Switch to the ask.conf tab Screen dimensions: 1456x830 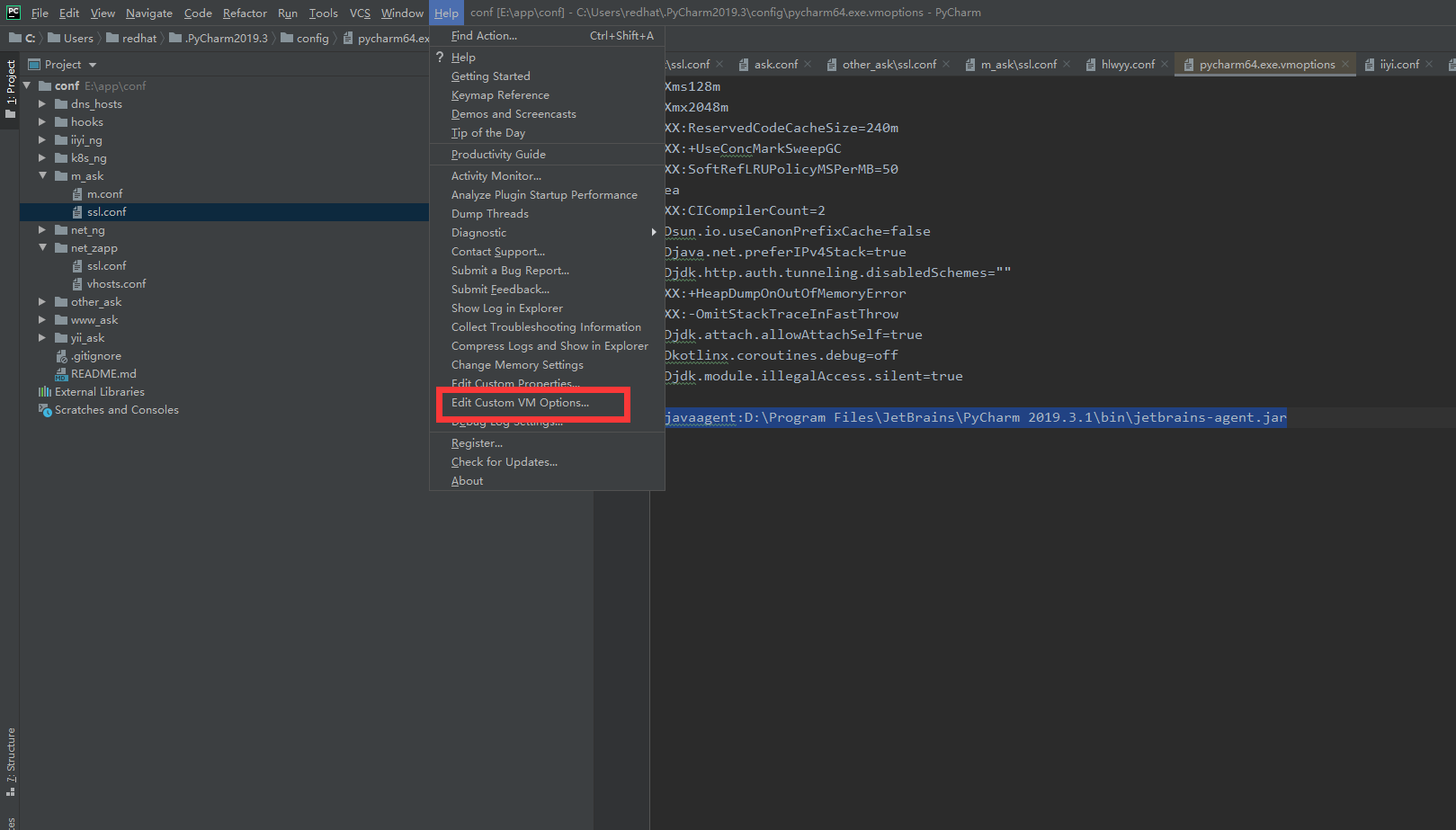tap(775, 65)
